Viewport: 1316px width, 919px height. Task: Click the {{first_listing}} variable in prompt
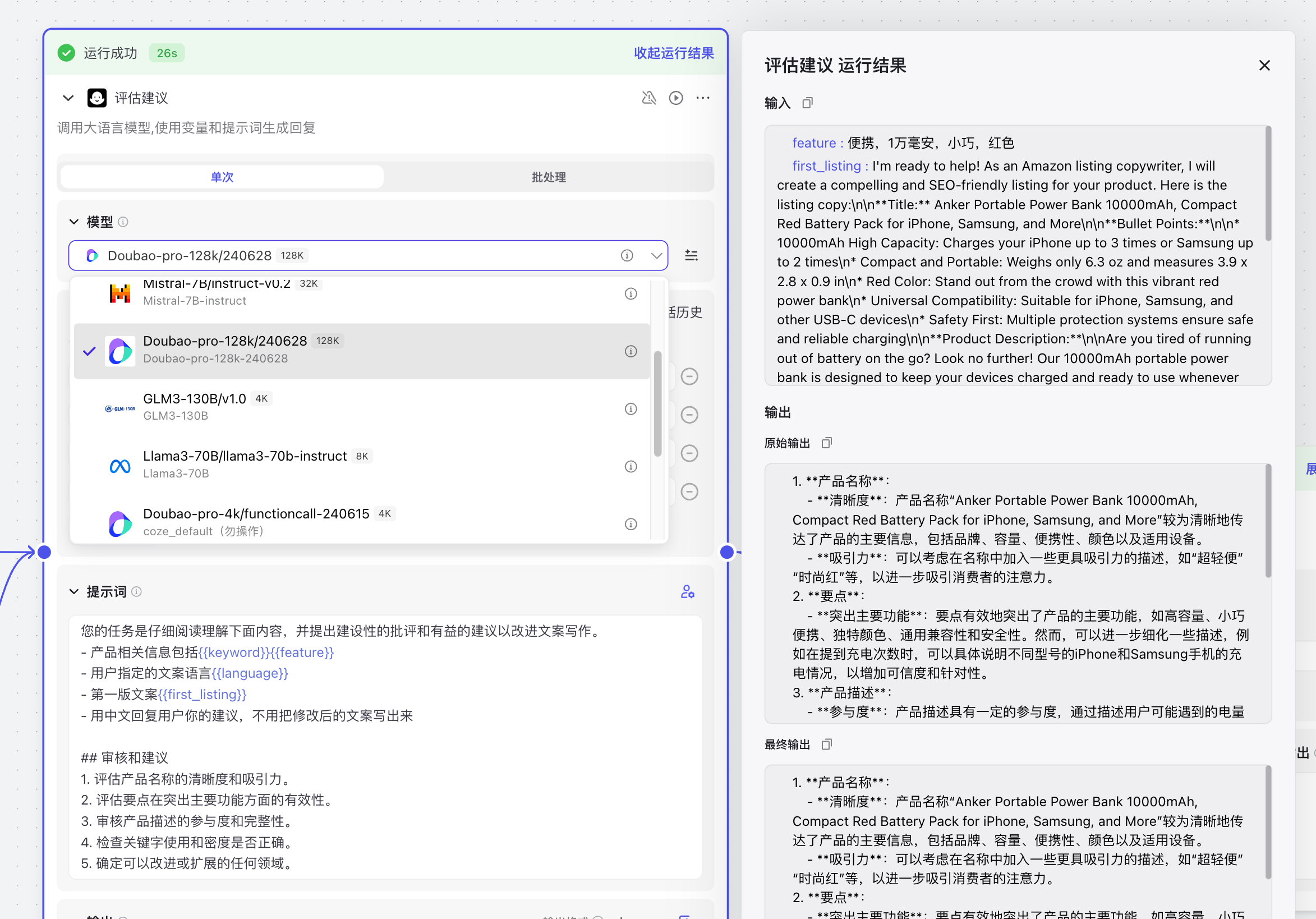click(x=203, y=695)
